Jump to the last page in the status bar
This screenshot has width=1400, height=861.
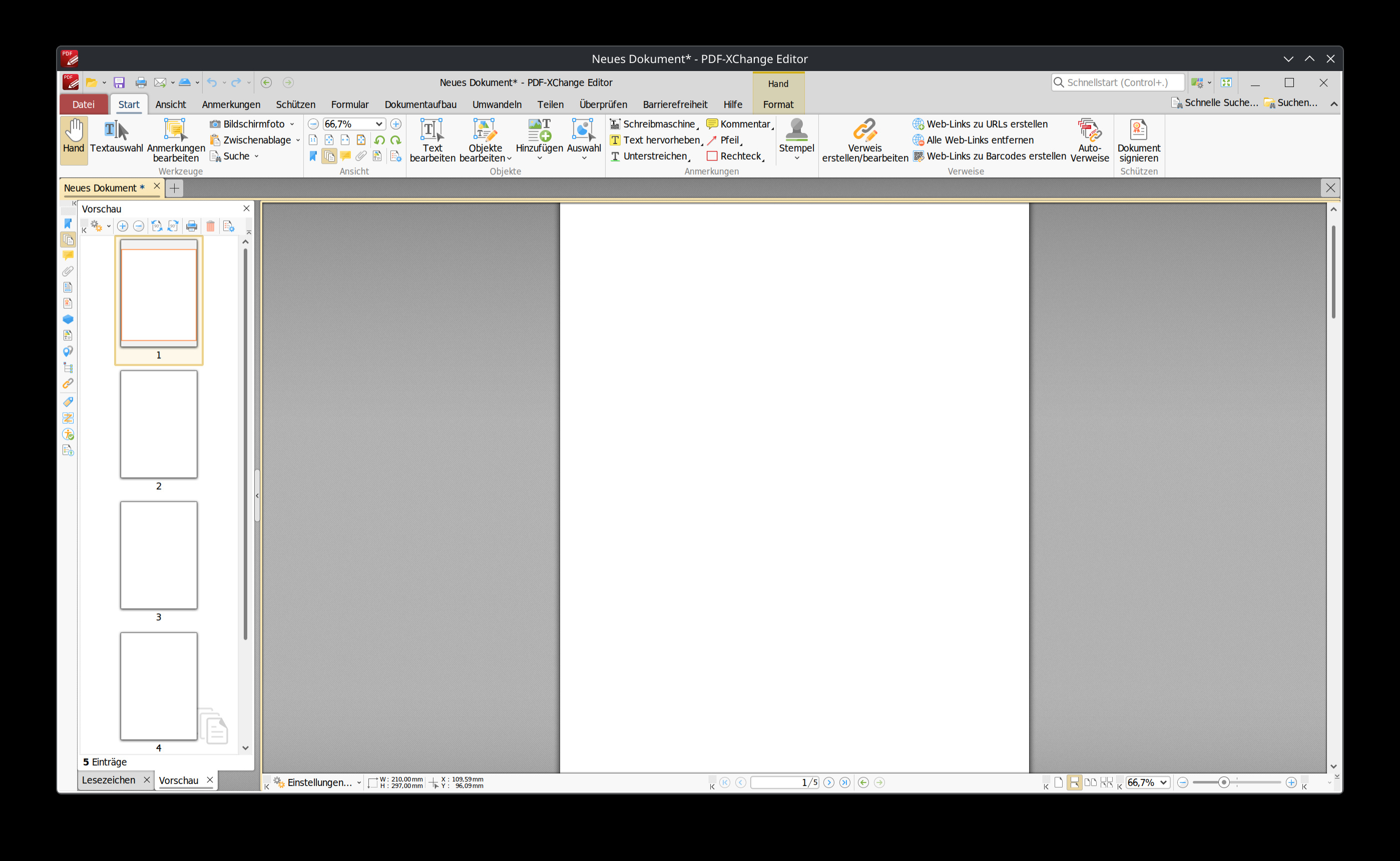coord(845,782)
